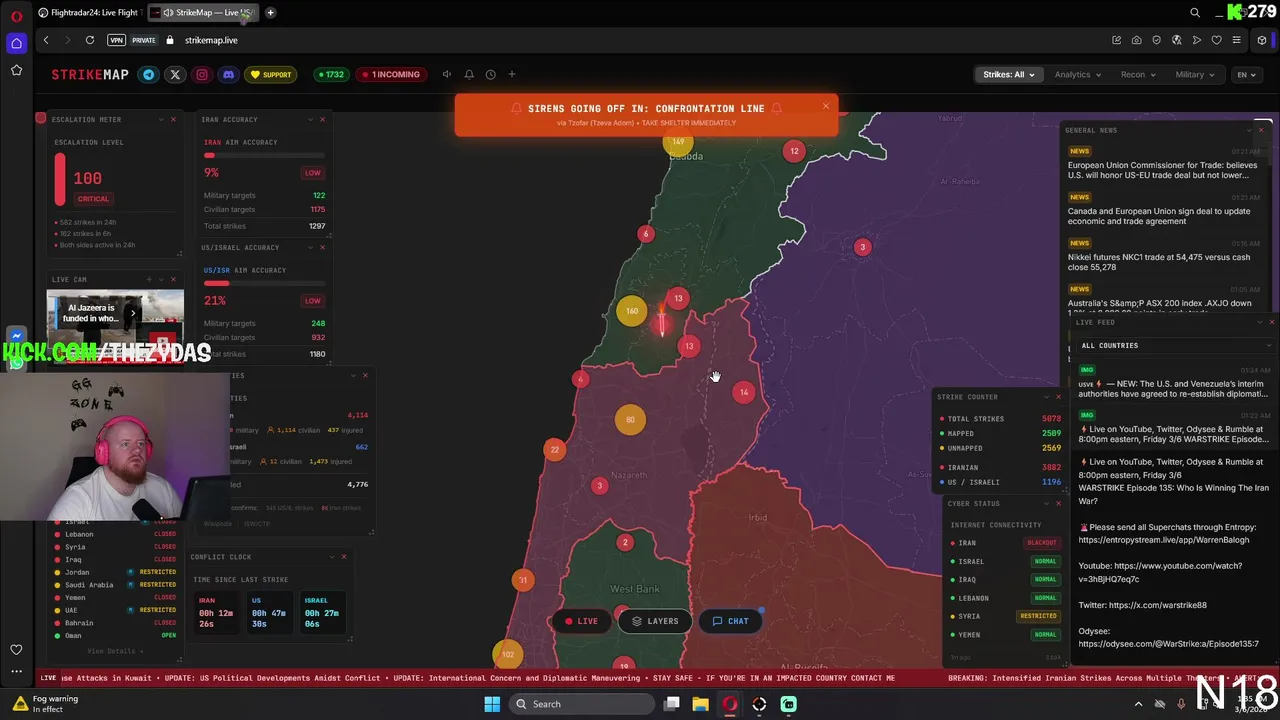The height and width of the screenshot is (720, 1280).
Task: Open the StrikeMap Telegram channel icon
Action: (x=149, y=74)
